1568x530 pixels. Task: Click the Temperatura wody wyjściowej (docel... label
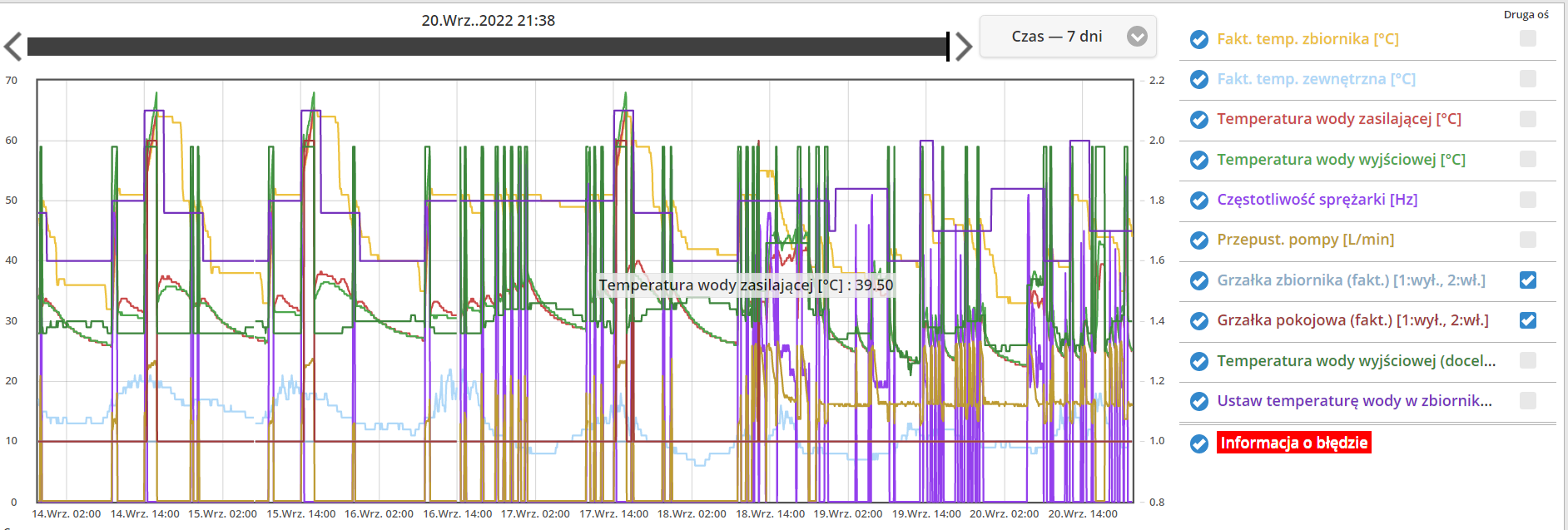click(x=1356, y=361)
